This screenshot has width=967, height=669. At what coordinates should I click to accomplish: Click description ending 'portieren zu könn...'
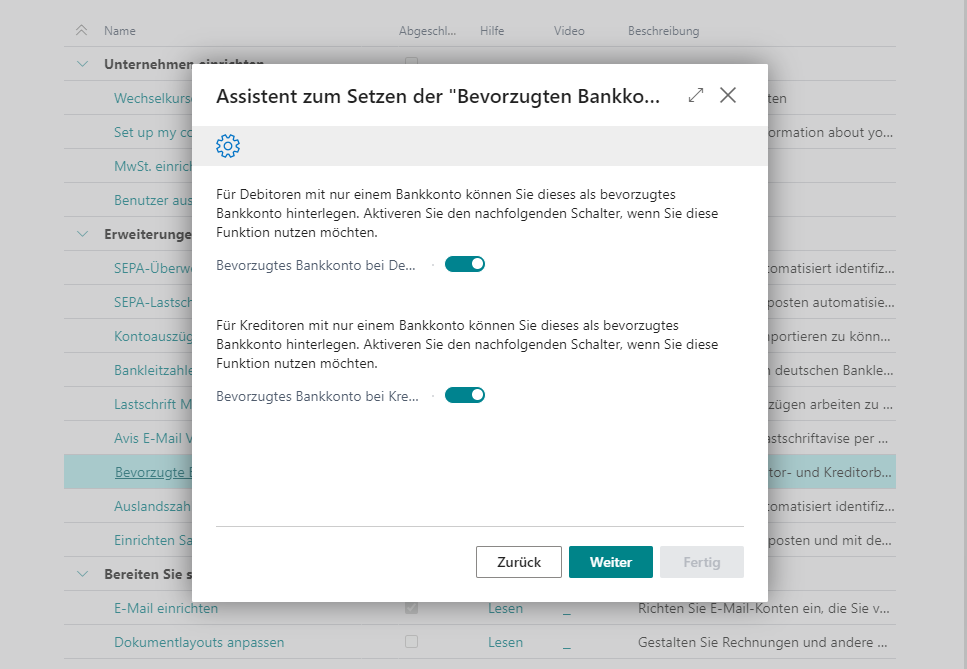tap(829, 336)
